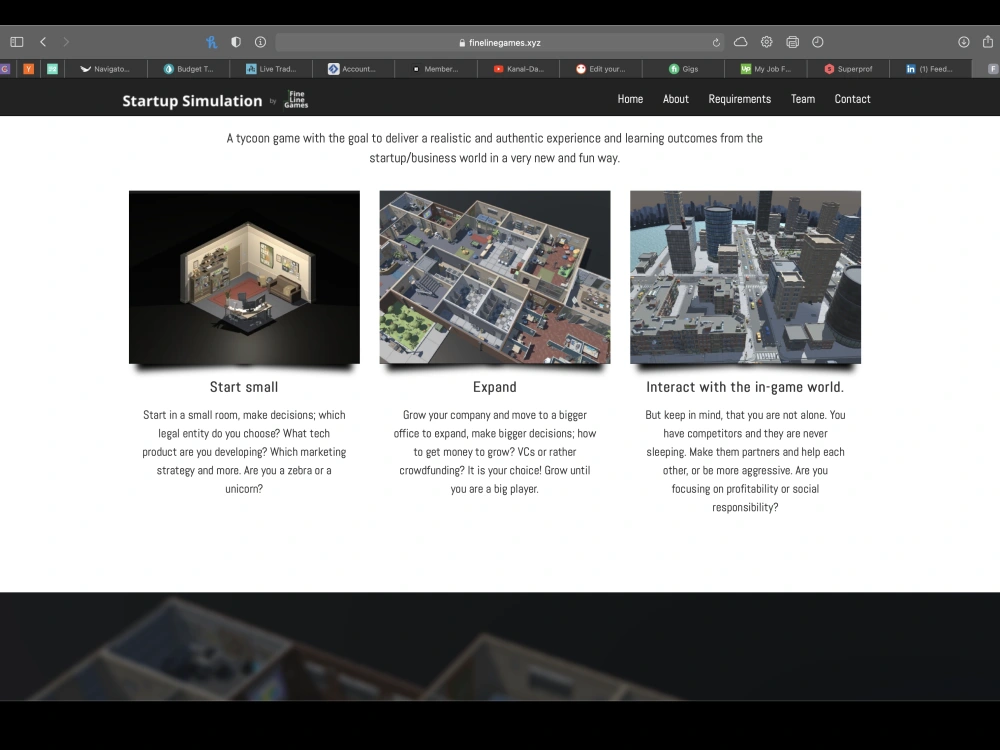Open the Requirements nav link
1000x750 pixels.
[x=740, y=99]
